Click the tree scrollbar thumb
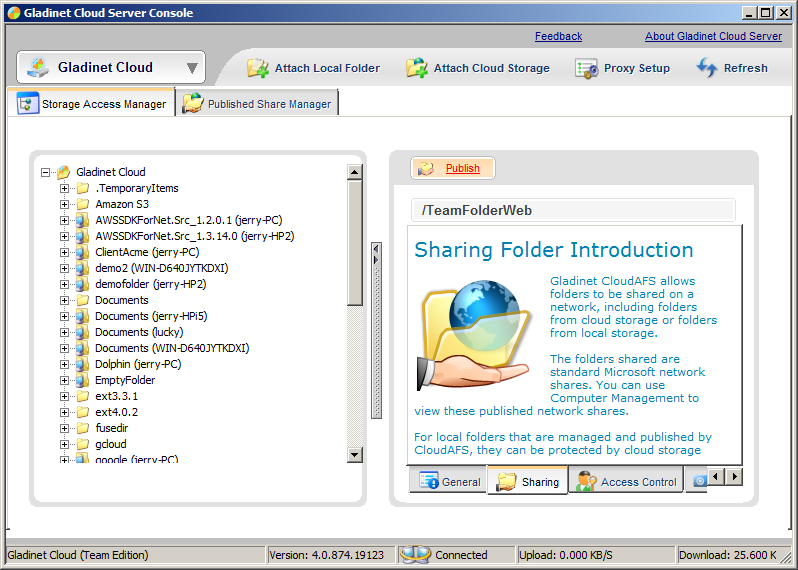The height and width of the screenshot is (570, 798). tap(355, 243)
